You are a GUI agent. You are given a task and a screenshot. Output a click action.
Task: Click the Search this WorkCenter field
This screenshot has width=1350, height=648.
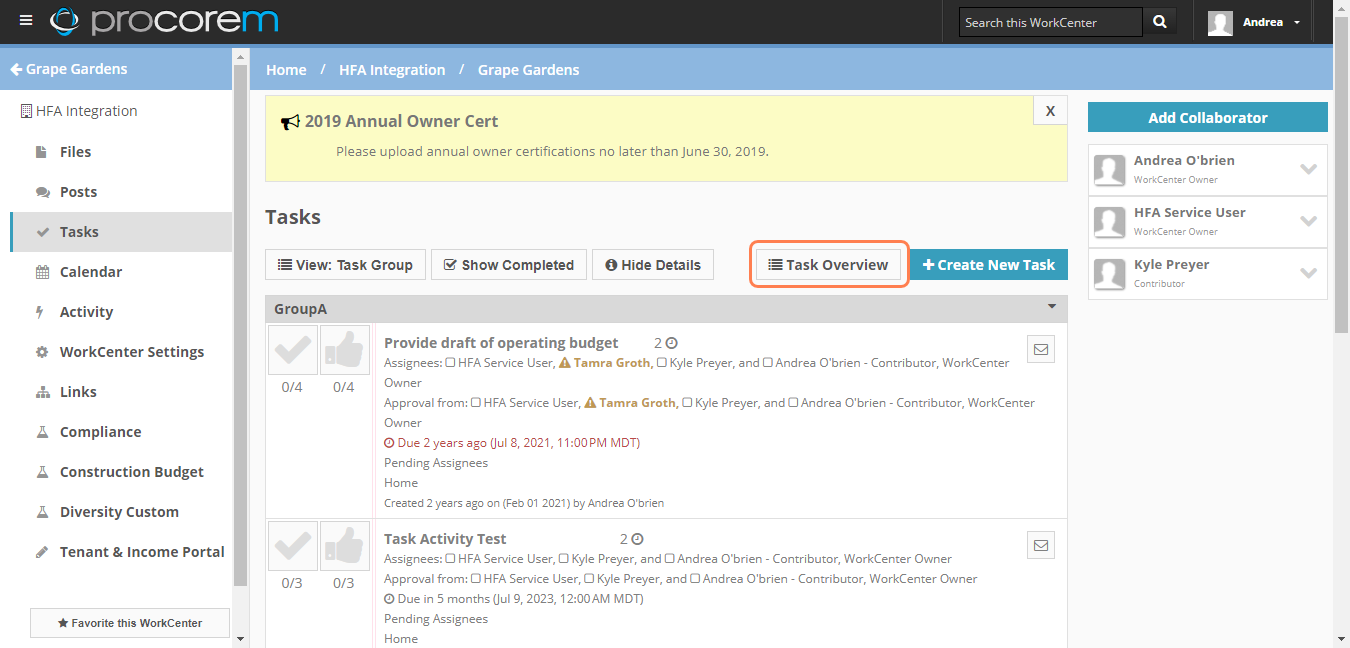point(1050,22)
